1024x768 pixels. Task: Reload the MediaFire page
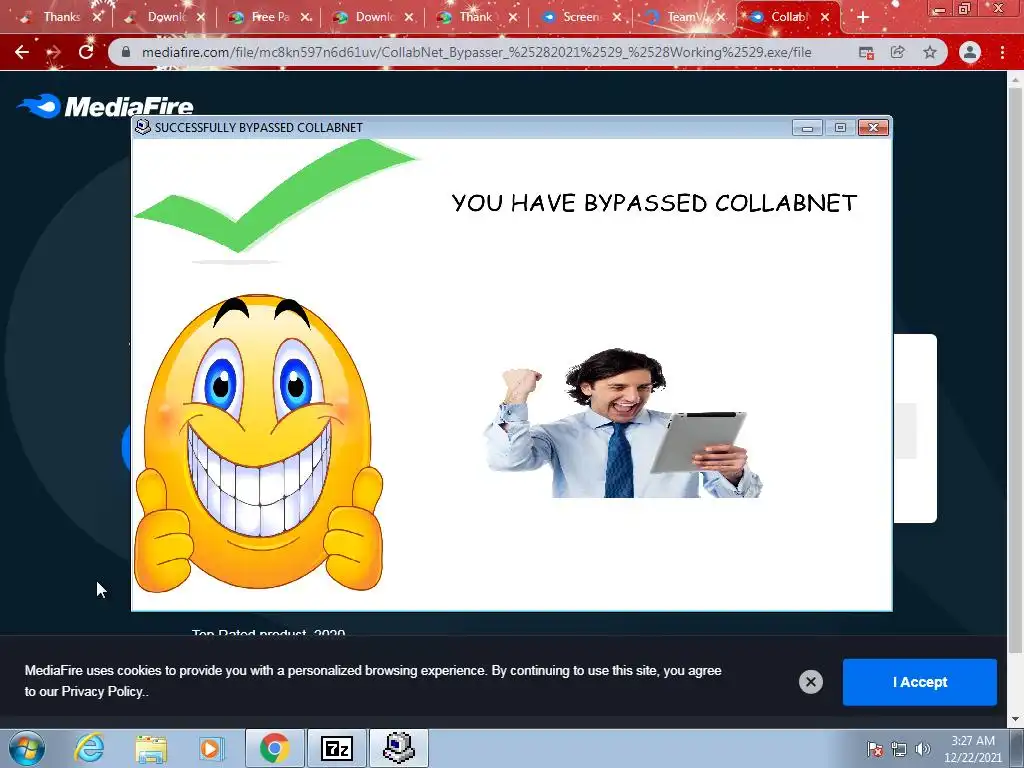(86, 52)
